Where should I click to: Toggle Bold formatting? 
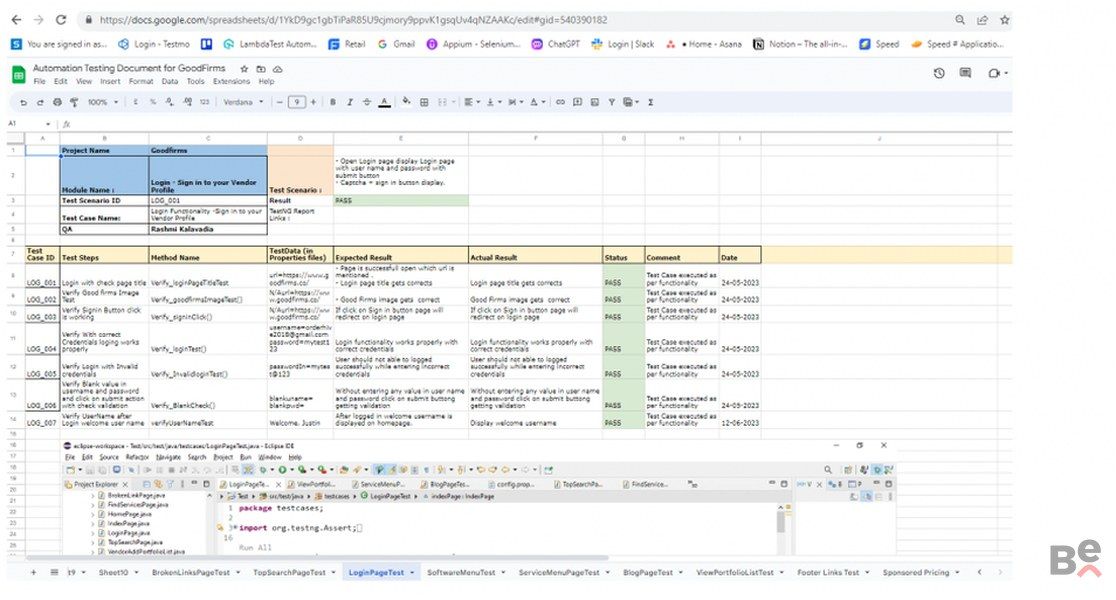(332, 102)
